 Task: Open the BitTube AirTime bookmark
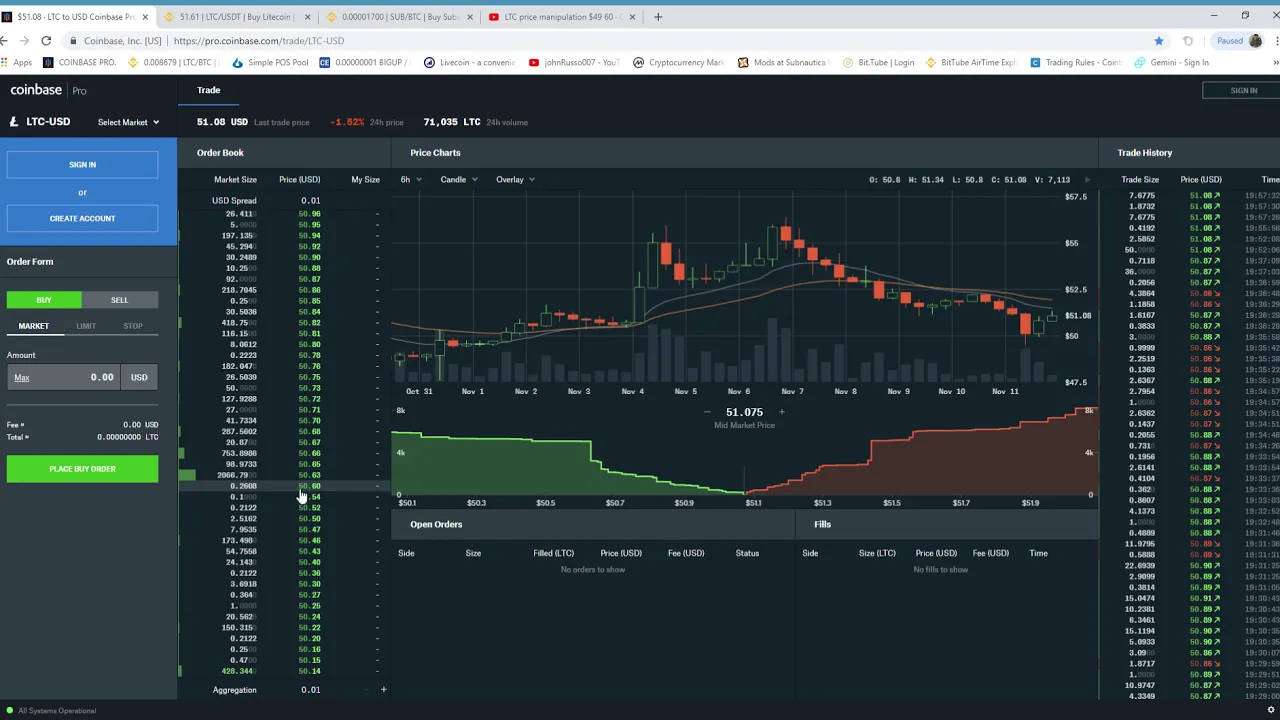coord(971,62)
